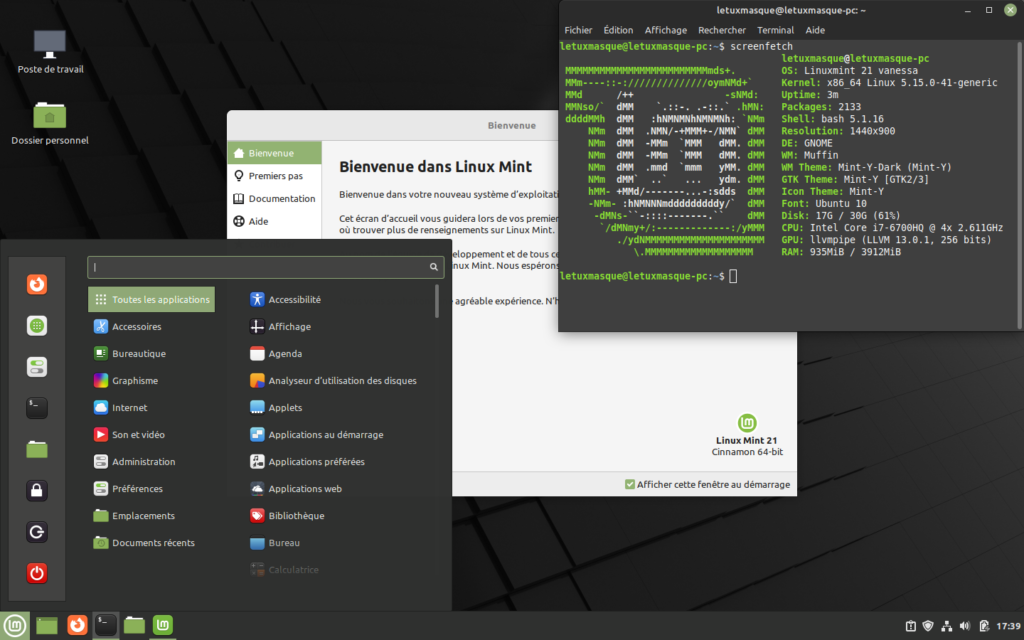Screen dimensions: 1024x640
Task: Open Documentation section in welcome window
Action: (274, 199)
